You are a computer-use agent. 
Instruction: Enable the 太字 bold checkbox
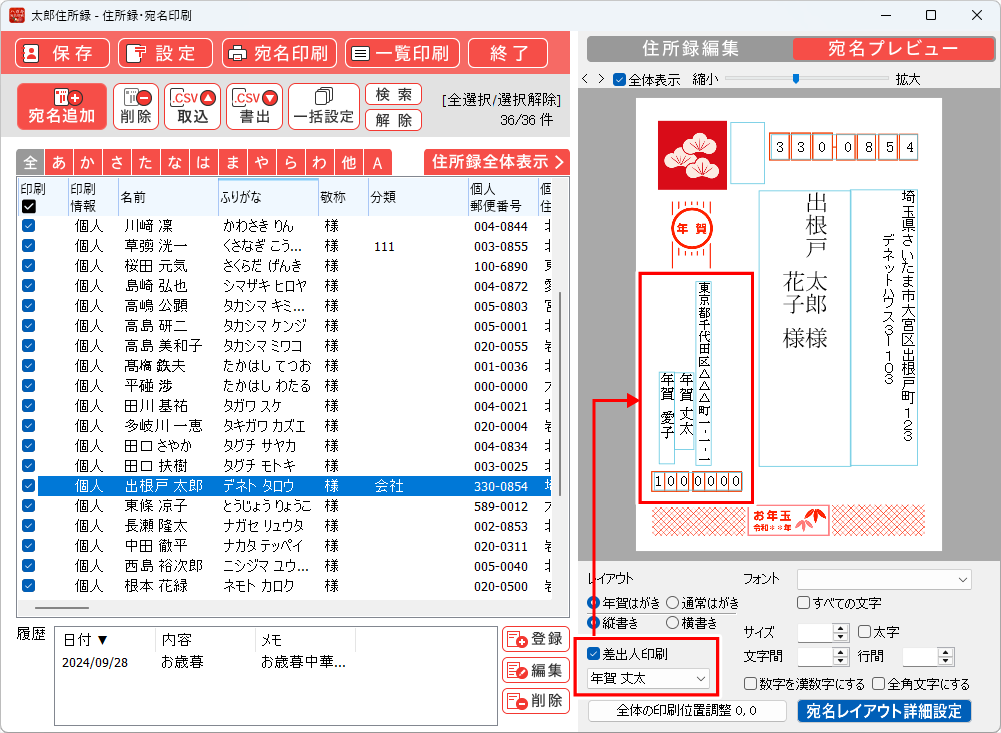[865, 632]
